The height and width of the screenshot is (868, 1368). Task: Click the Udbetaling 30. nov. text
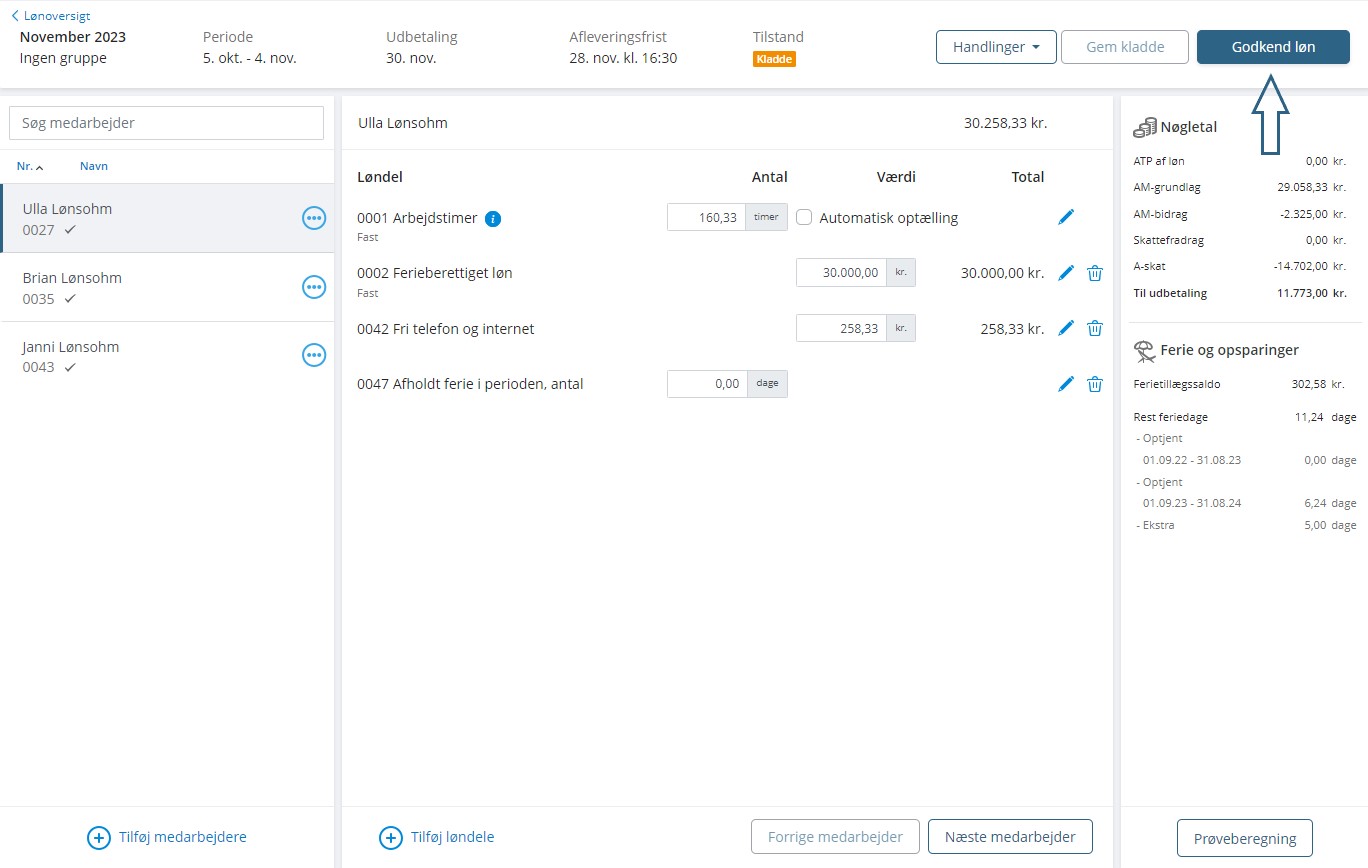point(413,58)
